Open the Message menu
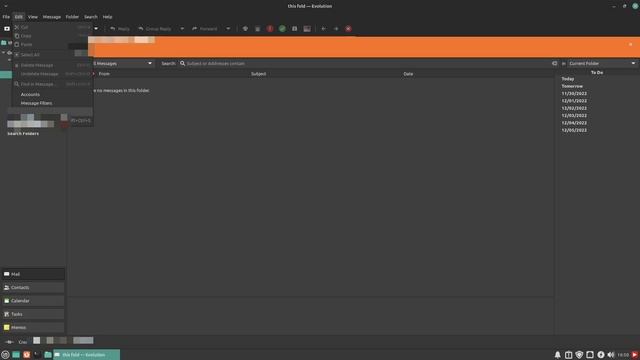This screenshot has height=360, width=640. pyautogui.click(x=52, y=17)
